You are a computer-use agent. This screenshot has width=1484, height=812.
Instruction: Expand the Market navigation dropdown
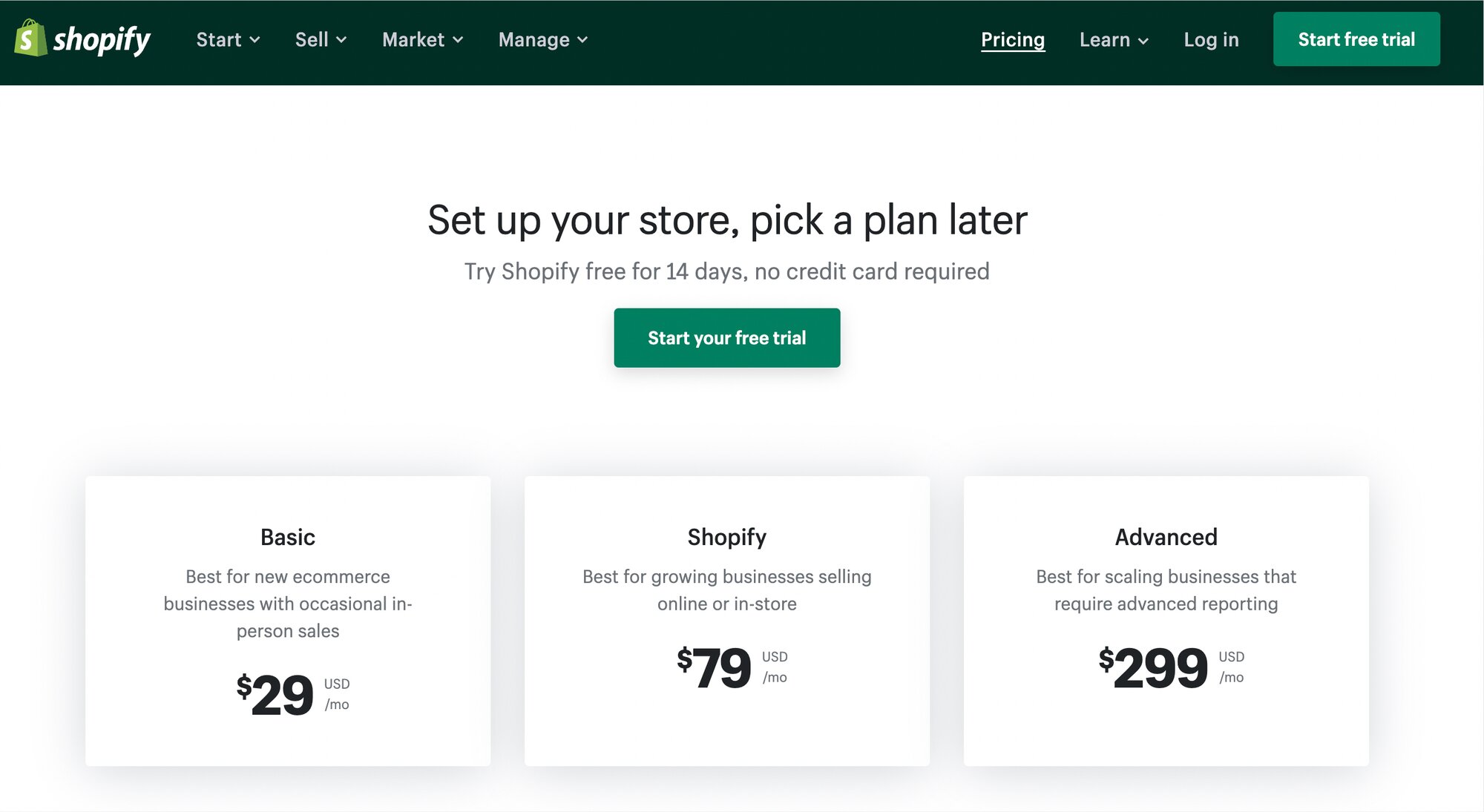click(422, 40)
